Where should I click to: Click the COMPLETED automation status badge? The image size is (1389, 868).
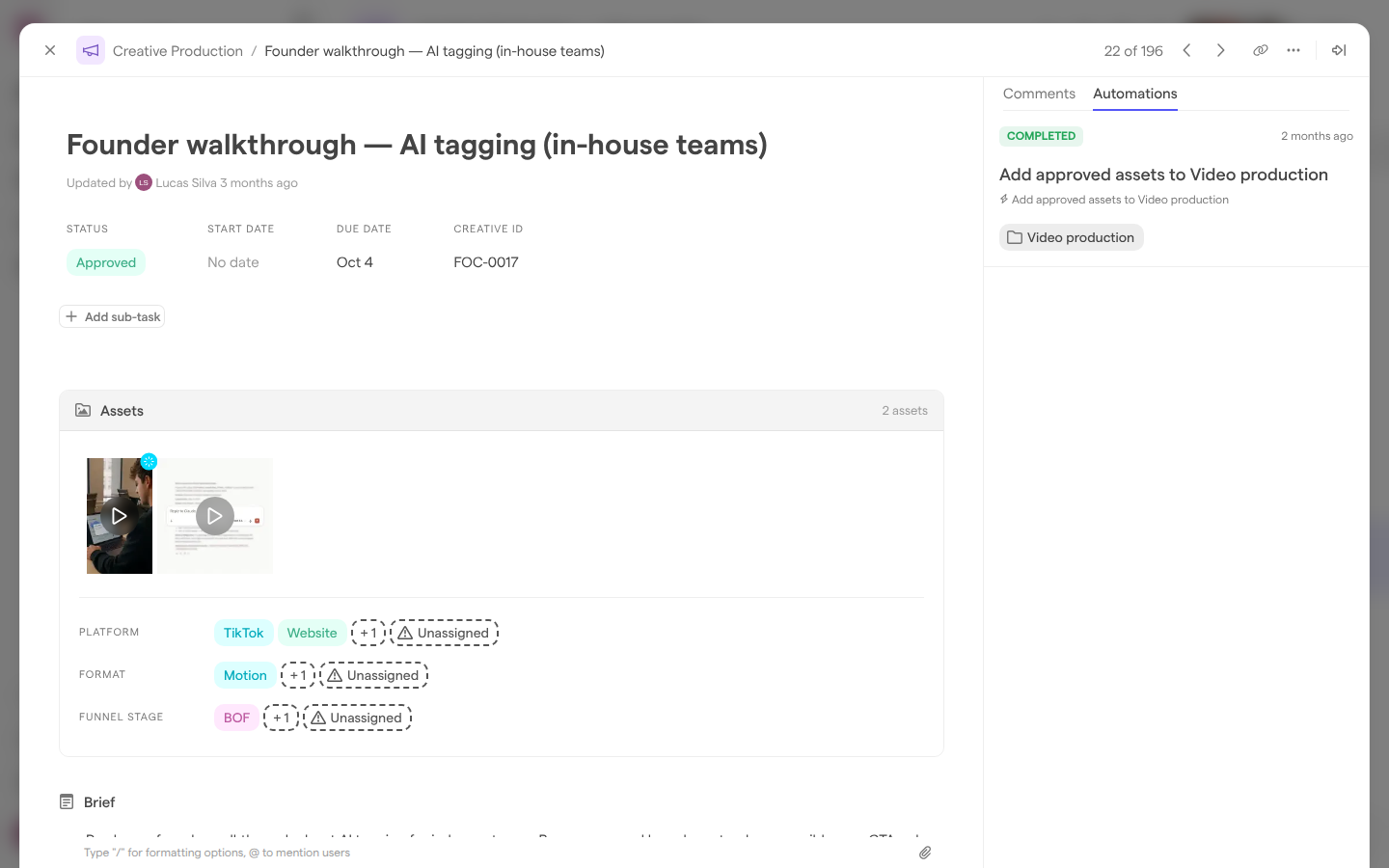click(1041, 136)
